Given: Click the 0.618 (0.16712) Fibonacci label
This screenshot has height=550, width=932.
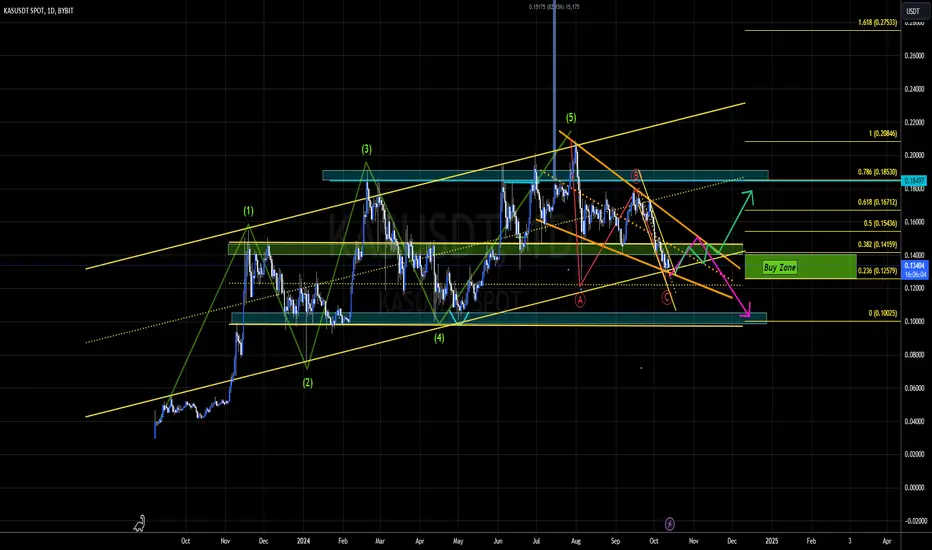Looking at the screenshot, I should pyautogui.click(x=877, y=202).
